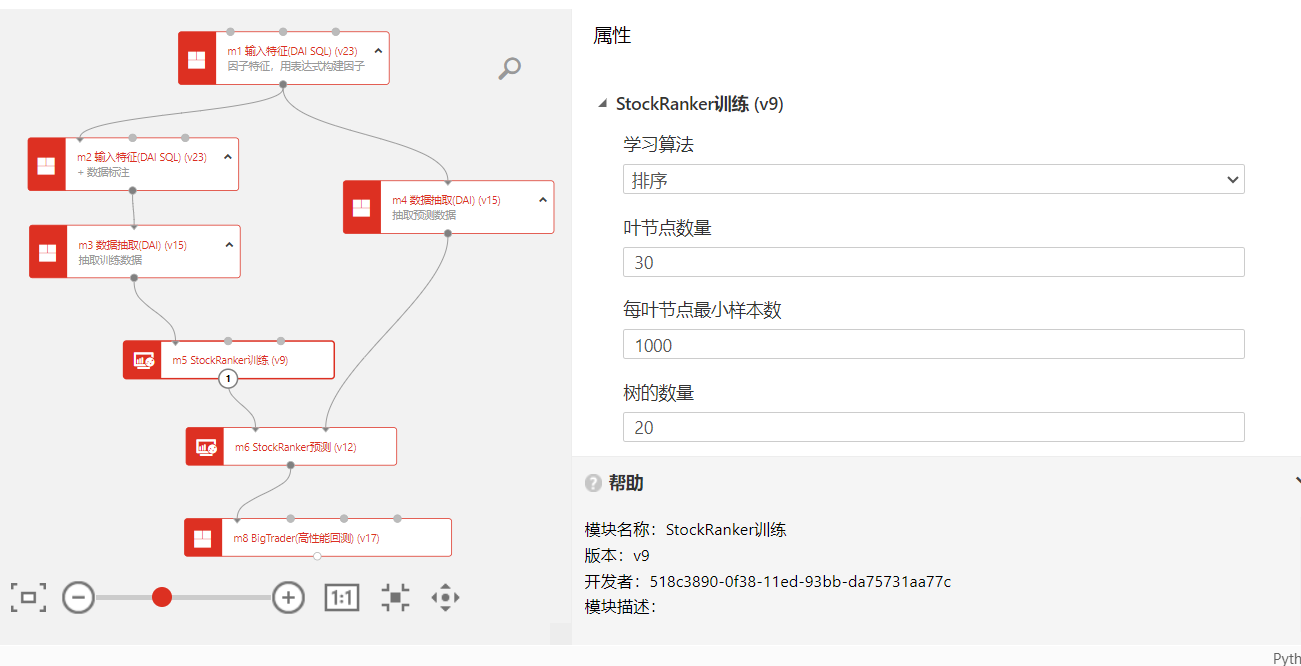Click the help question mark icon
The height and width of the screenshot is (666, 1301).
[593, 483]
